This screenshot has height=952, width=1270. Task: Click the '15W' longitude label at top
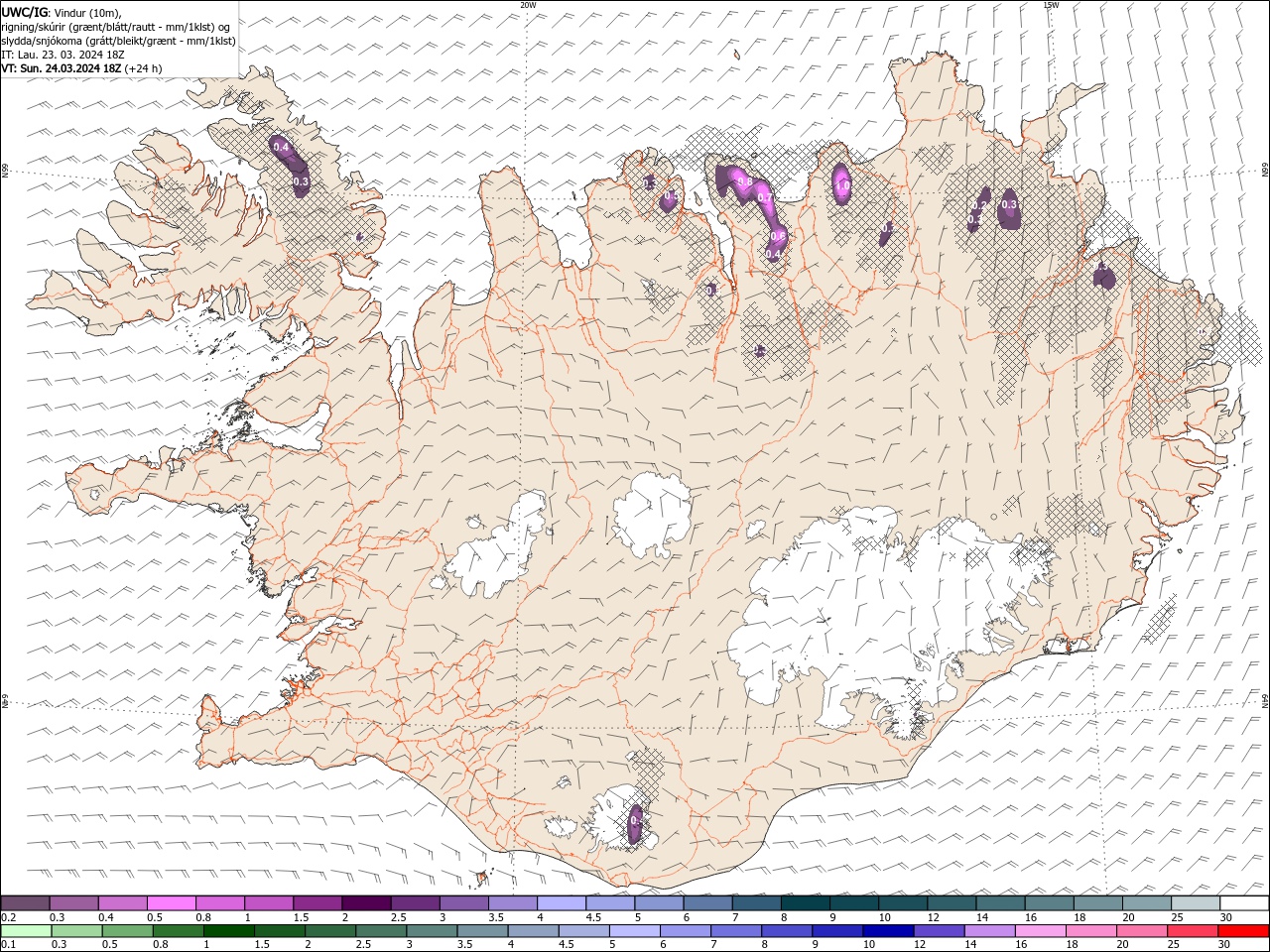[x=1051, y=5]
